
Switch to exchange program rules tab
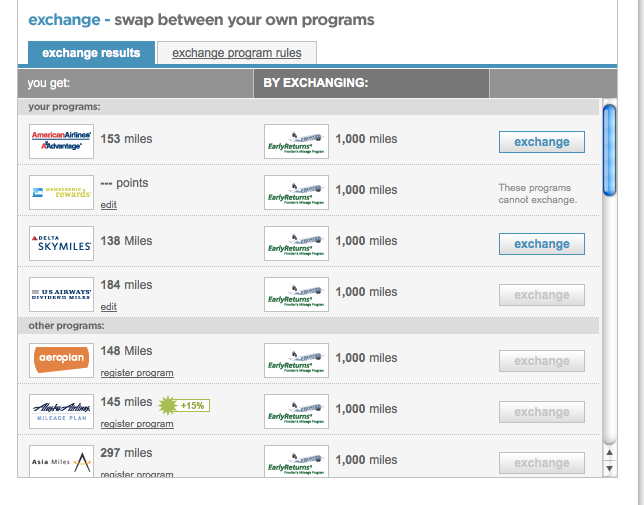[x=237, y=53]
